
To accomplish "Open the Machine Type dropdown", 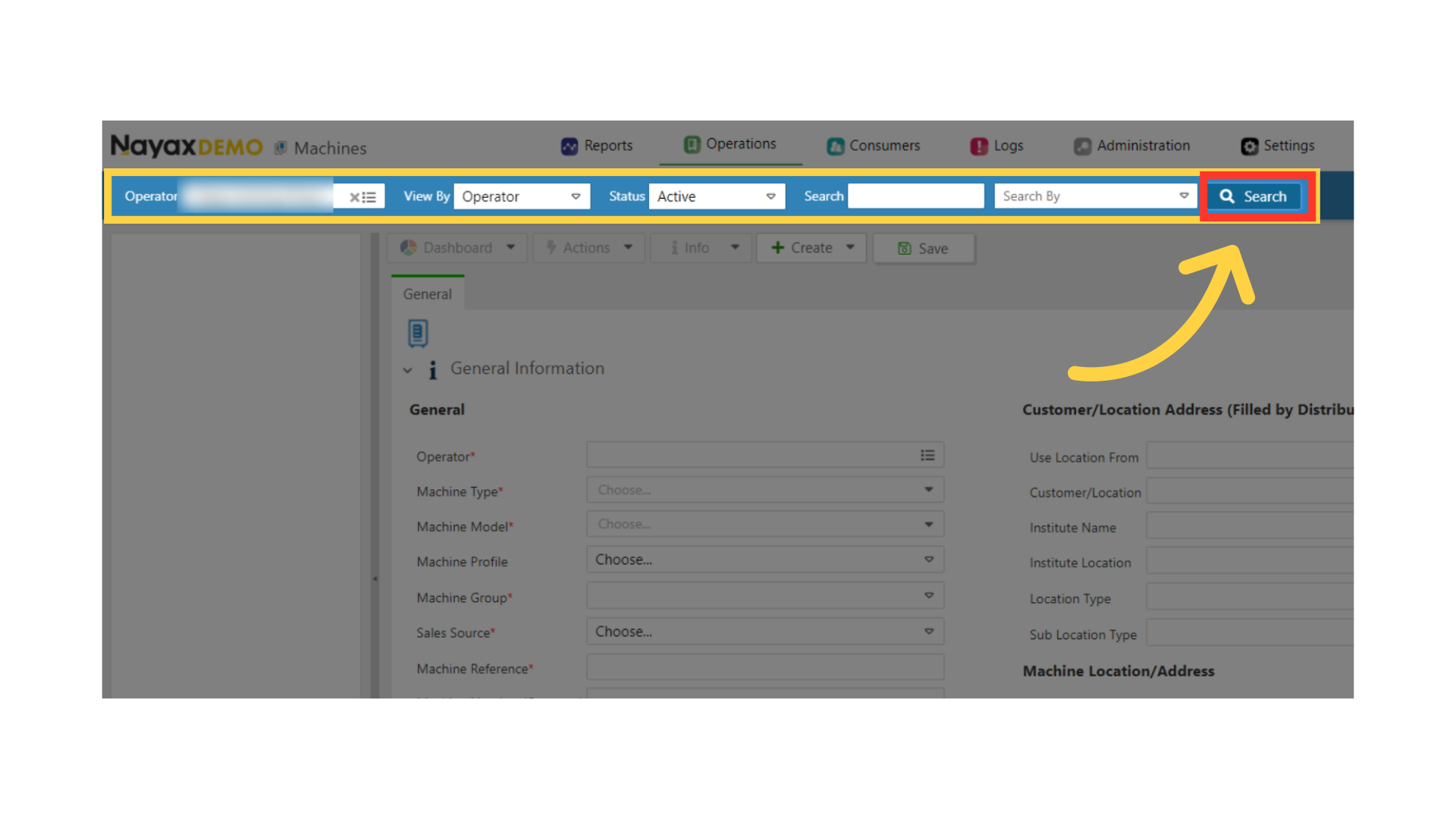I will [x=765, y=490].
